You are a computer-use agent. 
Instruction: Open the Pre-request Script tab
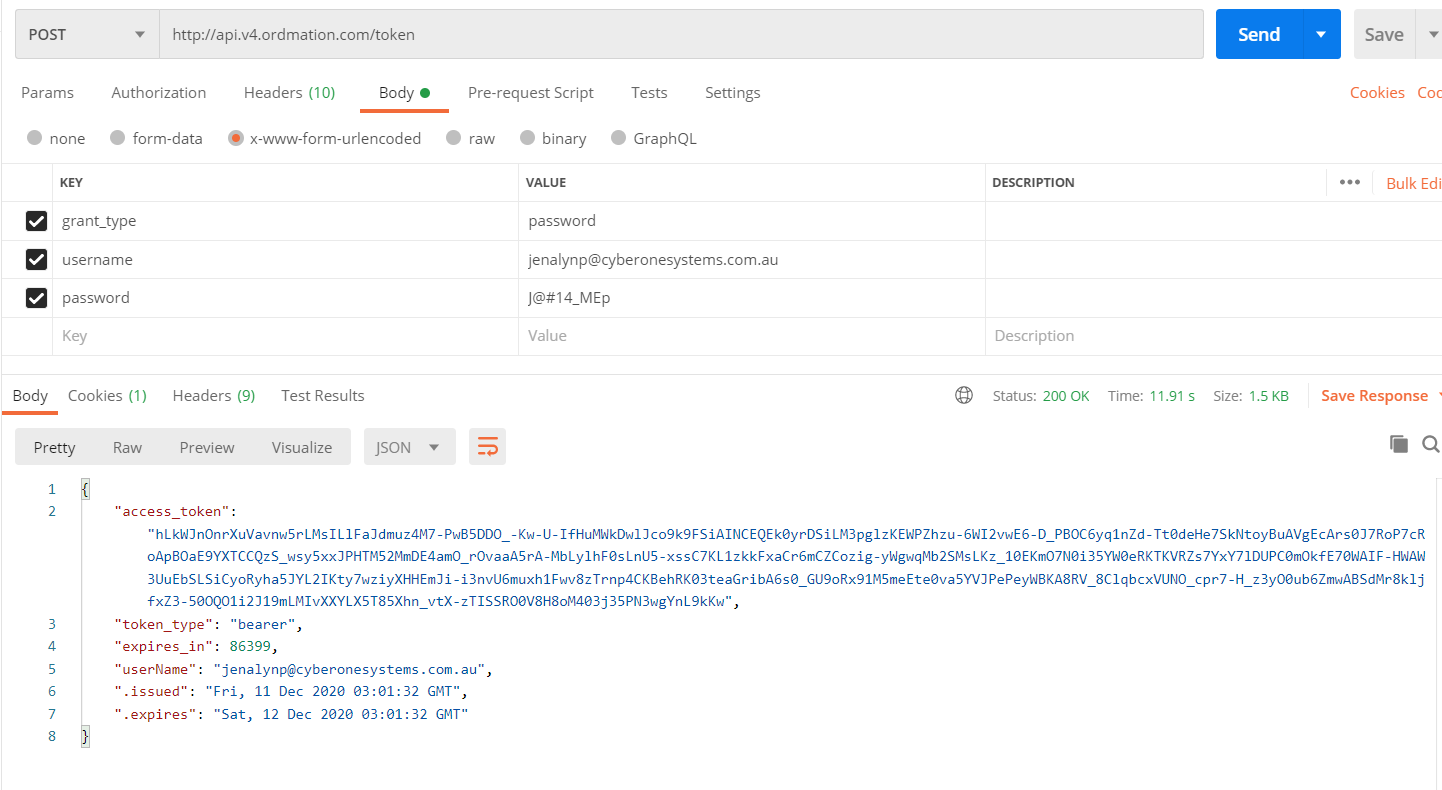[x=530, y=93]
